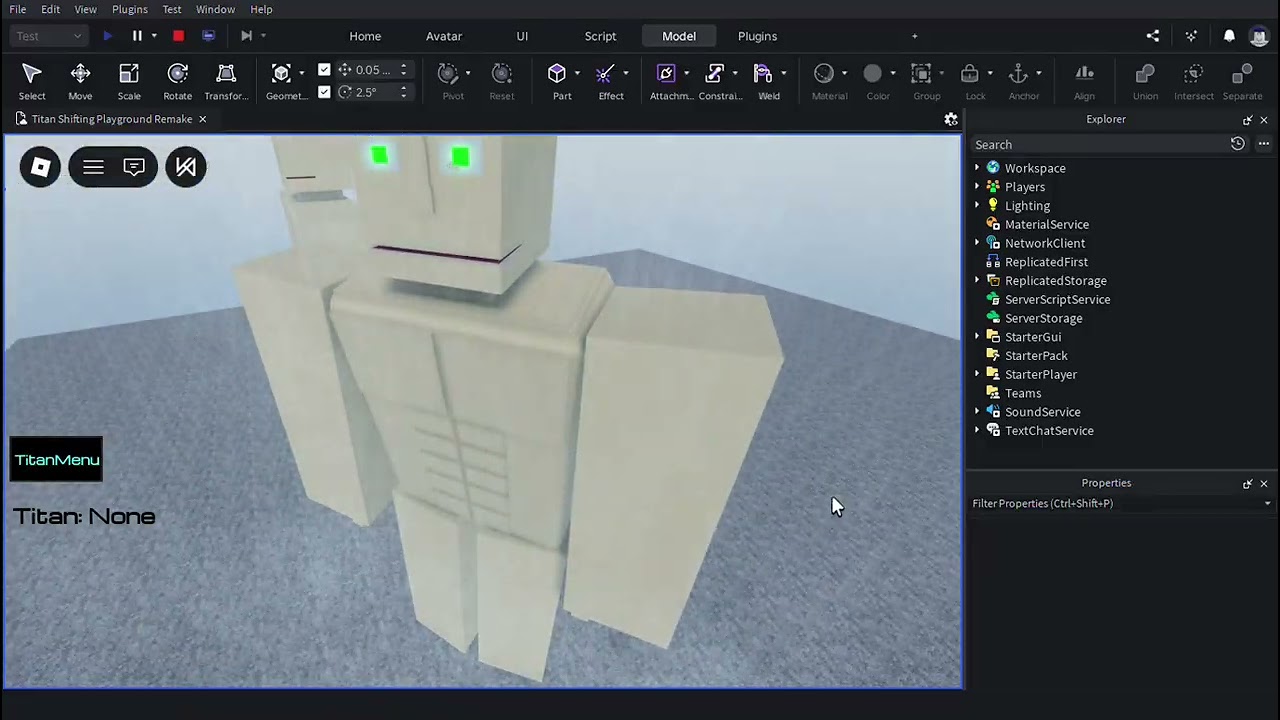Open the notifications bell
Viewport: 1280px width, 720px height.
coord(1229,36)
